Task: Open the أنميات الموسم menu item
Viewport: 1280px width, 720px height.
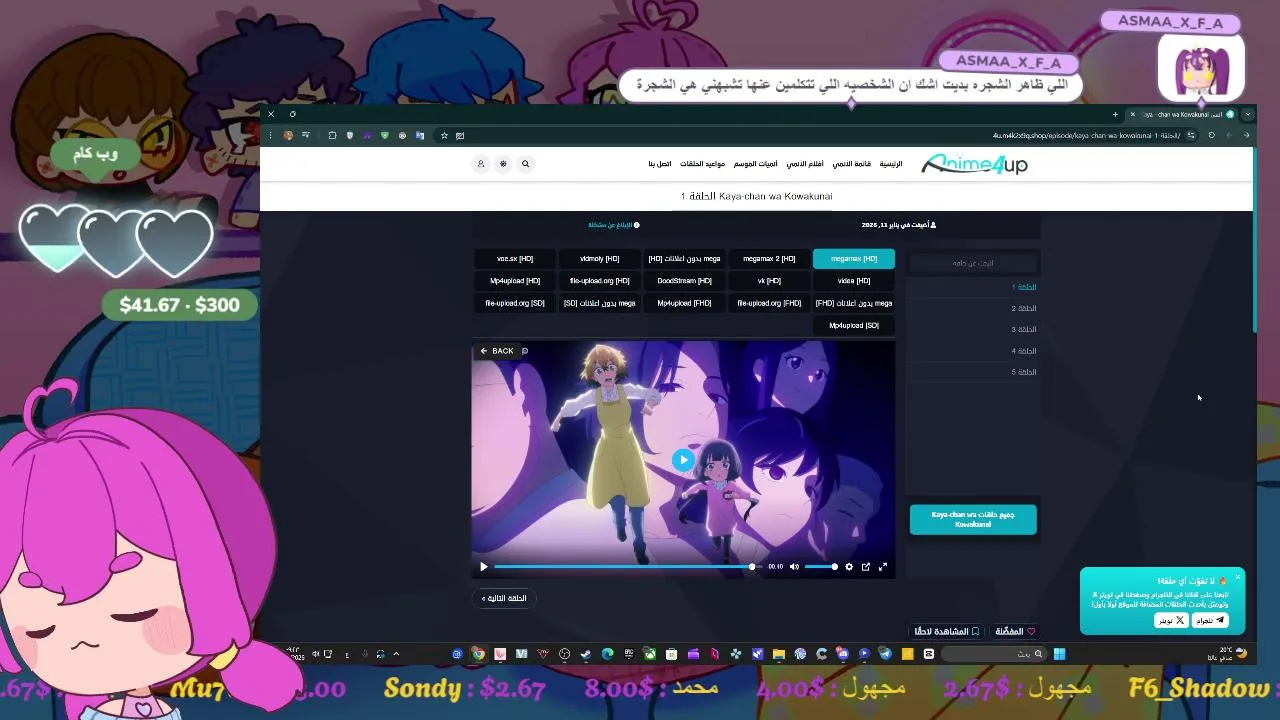Action: 756,164
